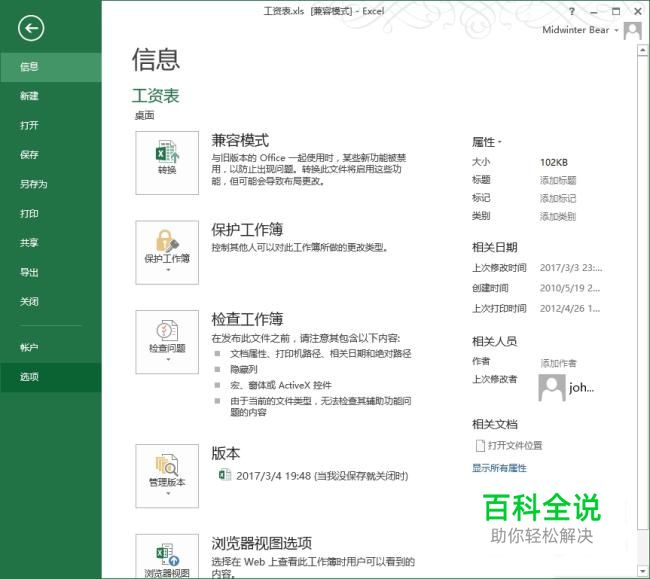The height and width of the screenshot is (579, 650).
Task: Click the 宏、窗体或 ActiveX 控件 bullet item
Action: click(281, 385)
